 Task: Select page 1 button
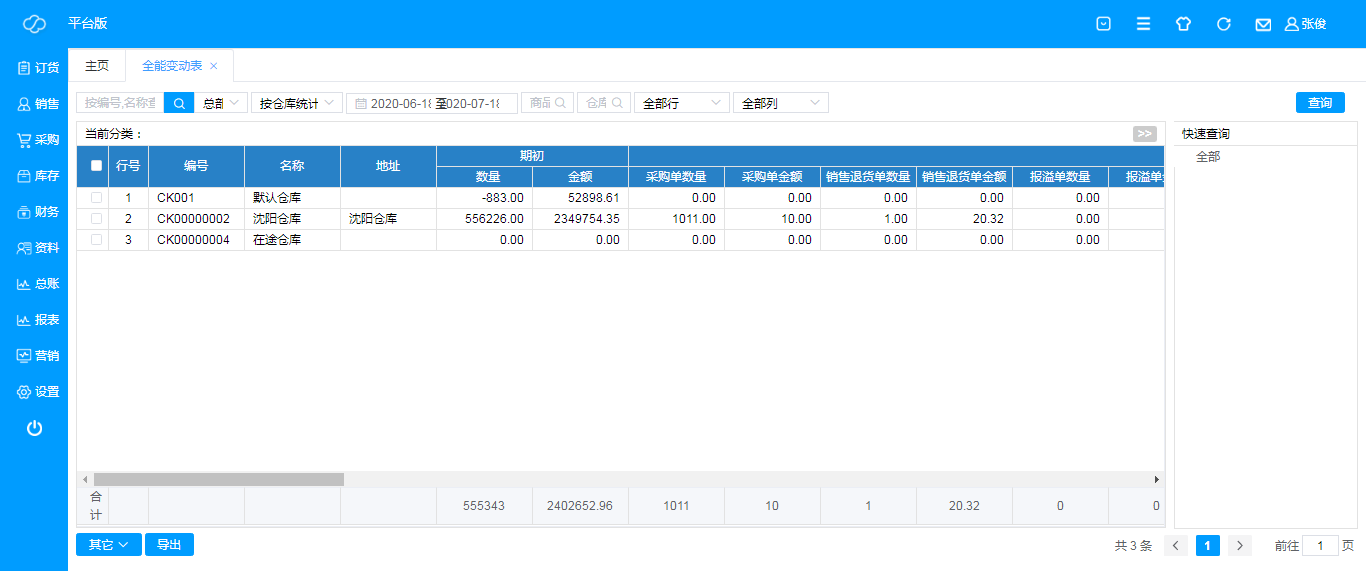(1208, 546)
